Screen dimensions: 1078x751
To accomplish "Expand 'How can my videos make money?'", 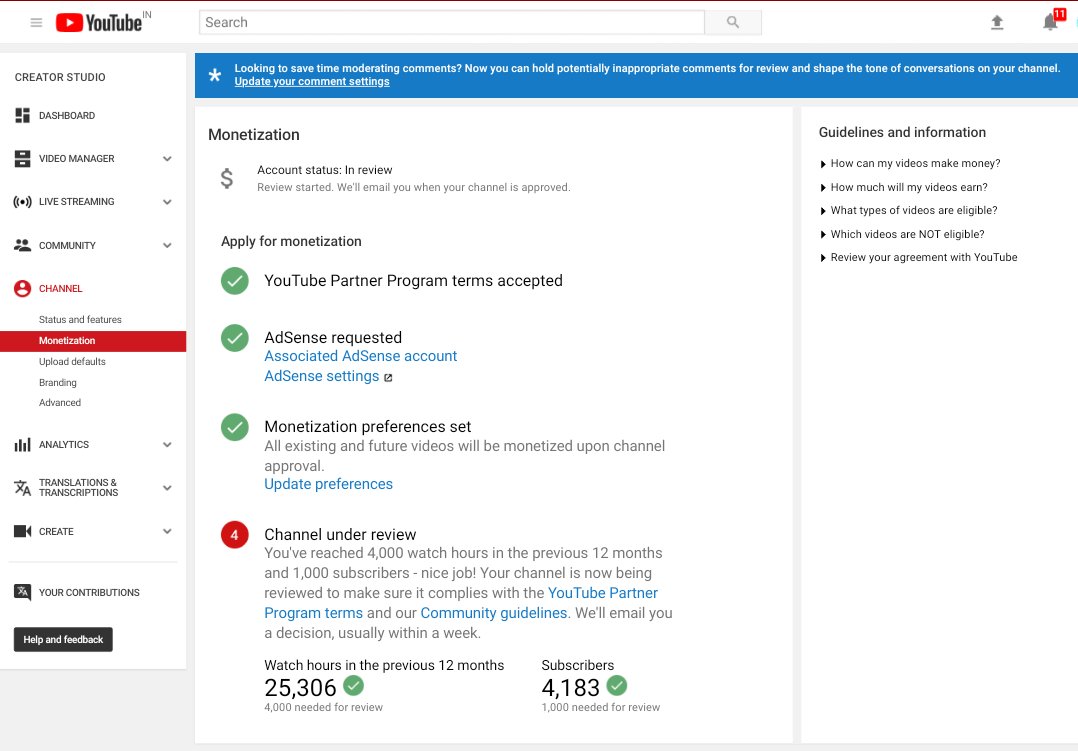I will (x=910, y=164).
